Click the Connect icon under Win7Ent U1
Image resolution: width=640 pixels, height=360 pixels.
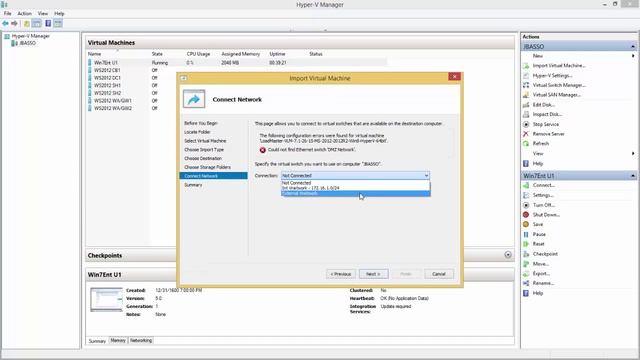(x=526, y=185)
